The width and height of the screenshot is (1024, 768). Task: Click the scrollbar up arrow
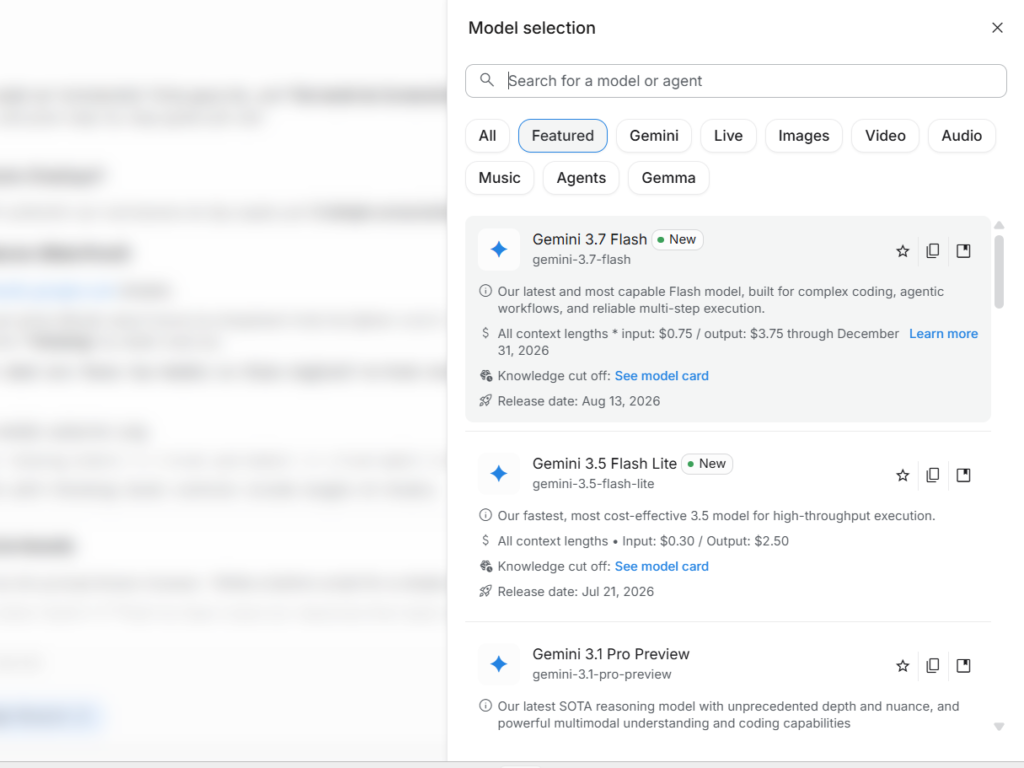pyautogui.click(x=999, y=225)
